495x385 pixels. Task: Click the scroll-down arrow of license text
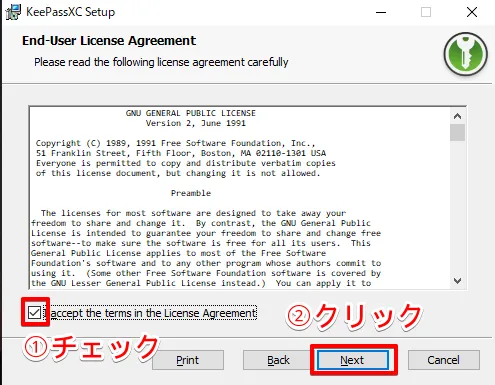[457, 281]
